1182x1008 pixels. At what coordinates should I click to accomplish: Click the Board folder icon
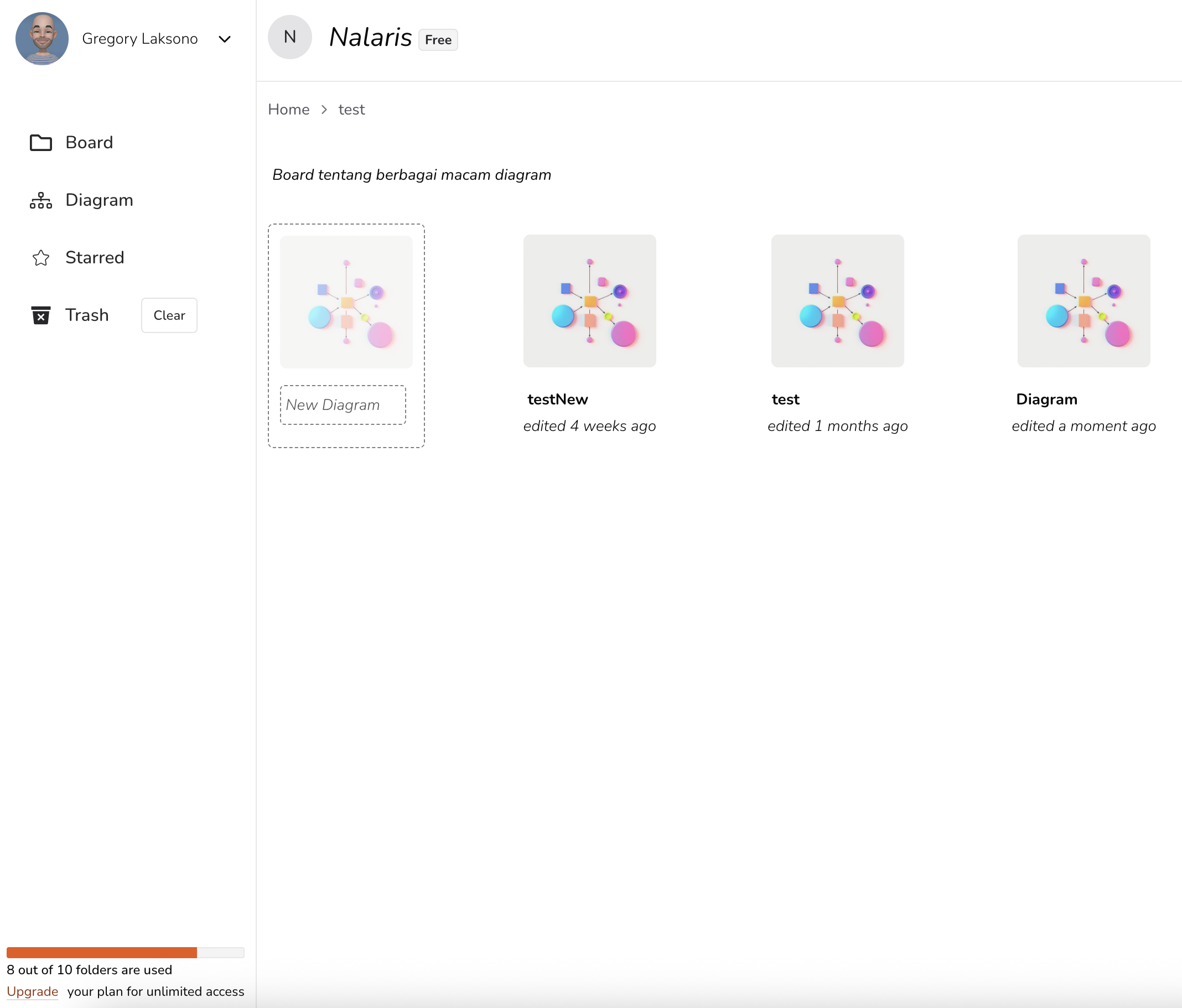[x=40, y=143]
